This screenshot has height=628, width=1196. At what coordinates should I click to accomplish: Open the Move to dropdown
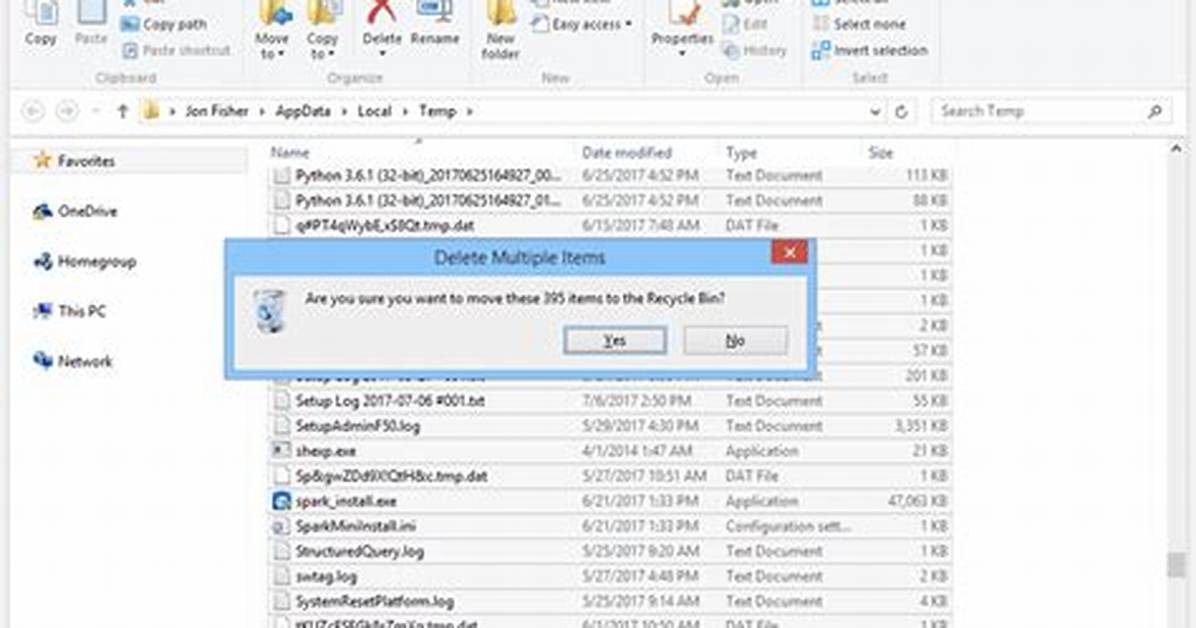click(272, 31)
